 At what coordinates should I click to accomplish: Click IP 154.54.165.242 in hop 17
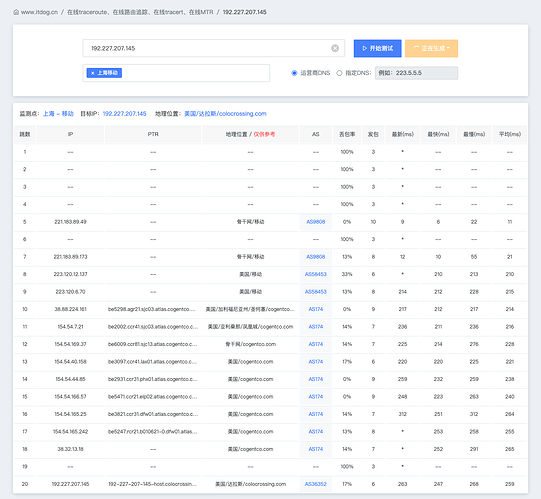pyautogui.click(x=70, y=432)
